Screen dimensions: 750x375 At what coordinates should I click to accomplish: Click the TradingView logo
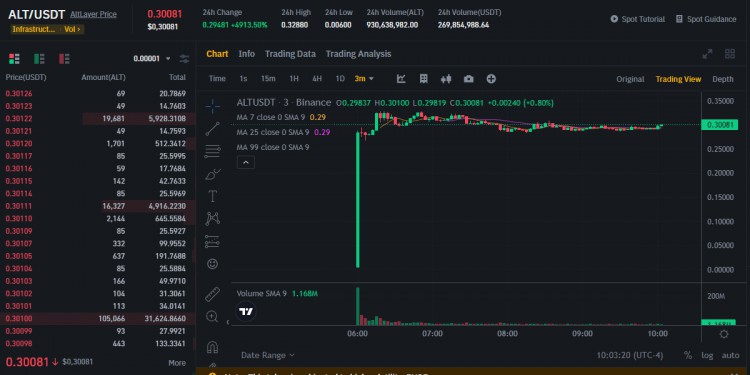(246, 312)
